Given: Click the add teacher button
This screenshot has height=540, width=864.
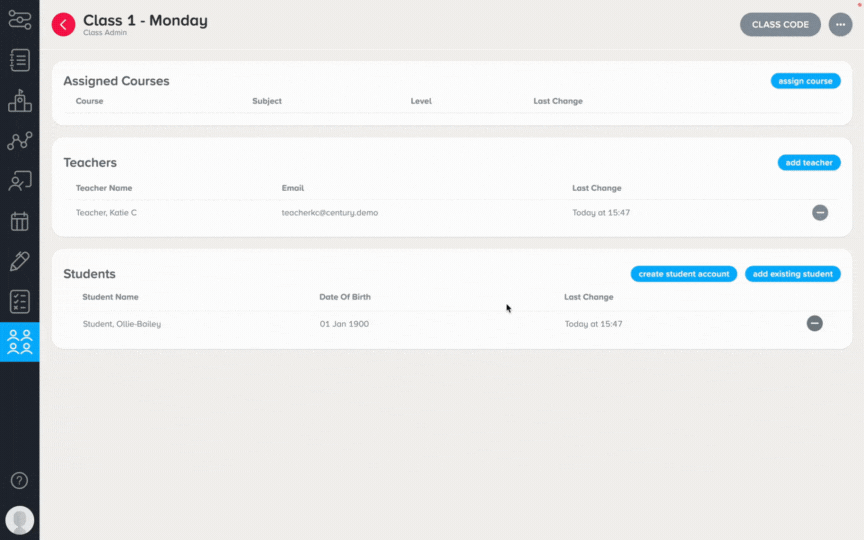Looking at the screenshot, I should tap(809, 163).
